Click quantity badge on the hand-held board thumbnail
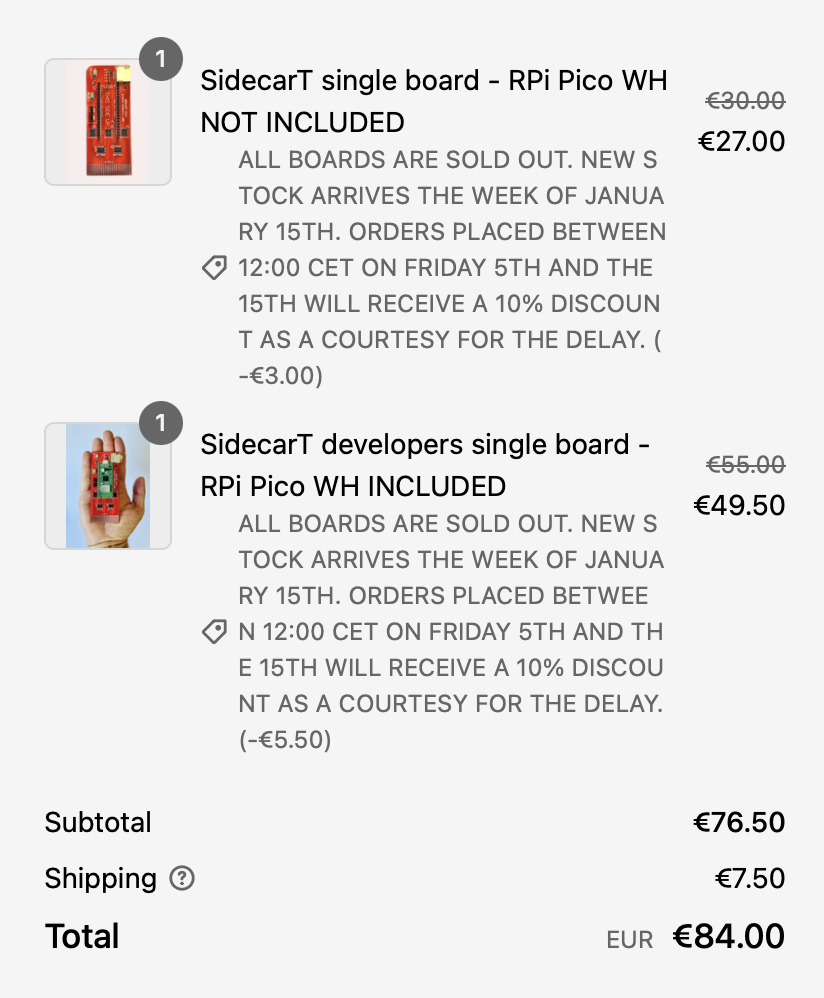This screenshot has width=824, height=998. click(x=161, y=424)
